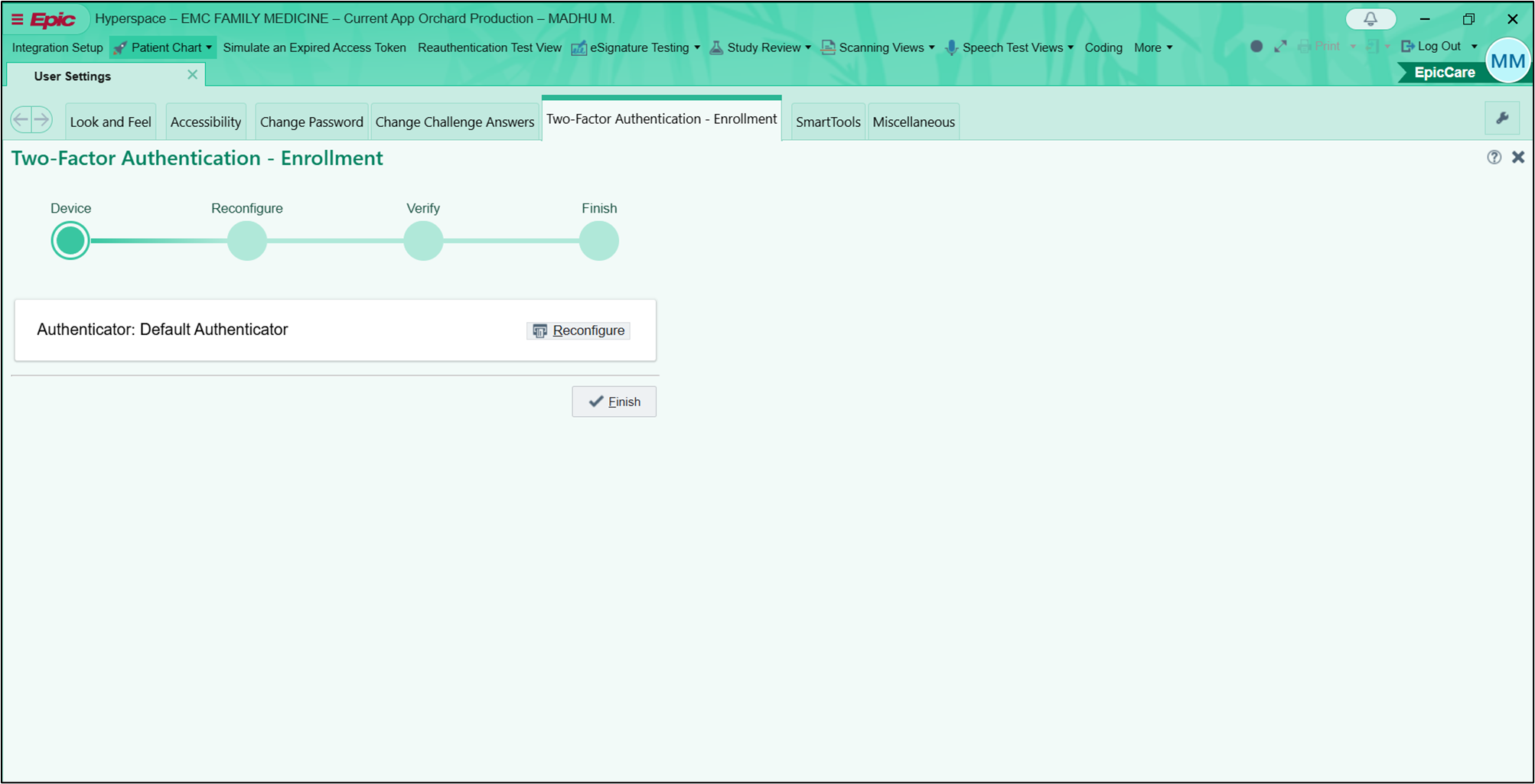Click Simulate an Expired Access Token
Screen dimensions: 1535x784
(x=314, y=47)
